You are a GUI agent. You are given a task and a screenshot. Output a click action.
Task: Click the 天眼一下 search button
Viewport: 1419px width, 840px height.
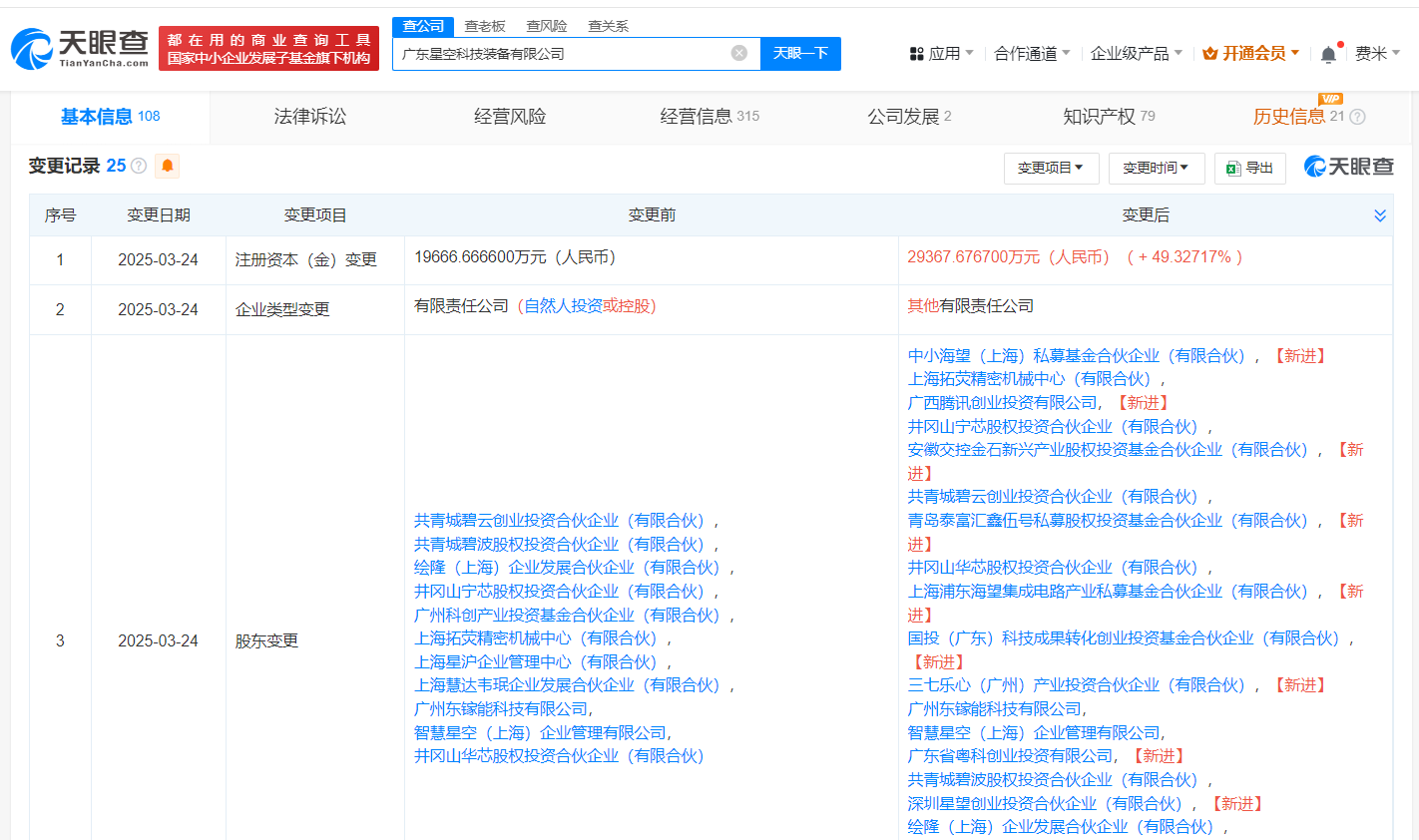[x=800, y=54]
